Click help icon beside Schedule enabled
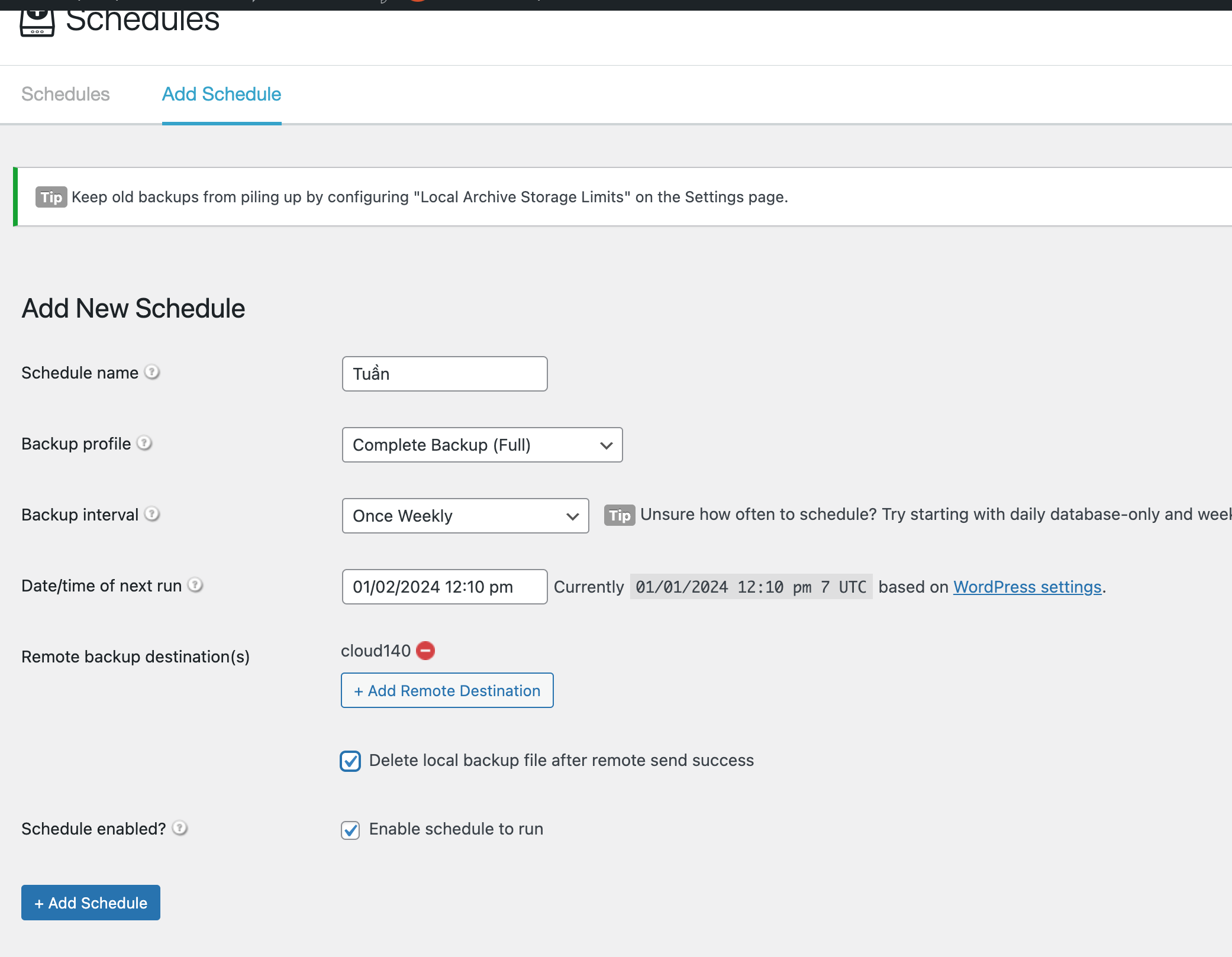1232x957 pixels. [x=180, y=828]
